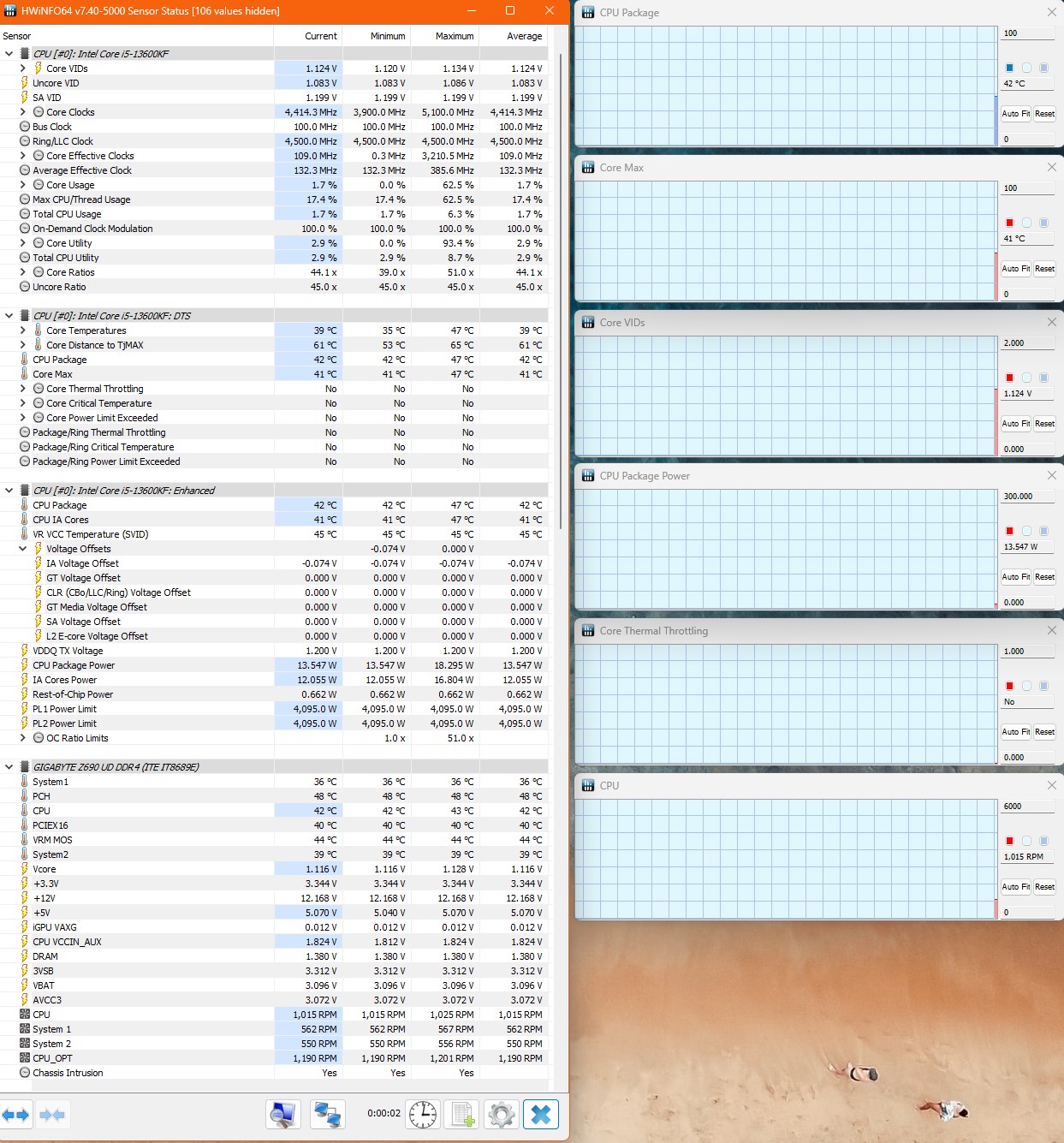
Task: Click the sensor list vertical scrollbar
Action: 560,291
